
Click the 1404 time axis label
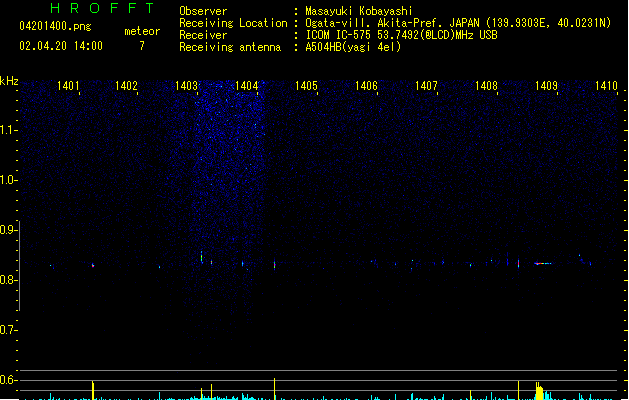coord(246,86)
